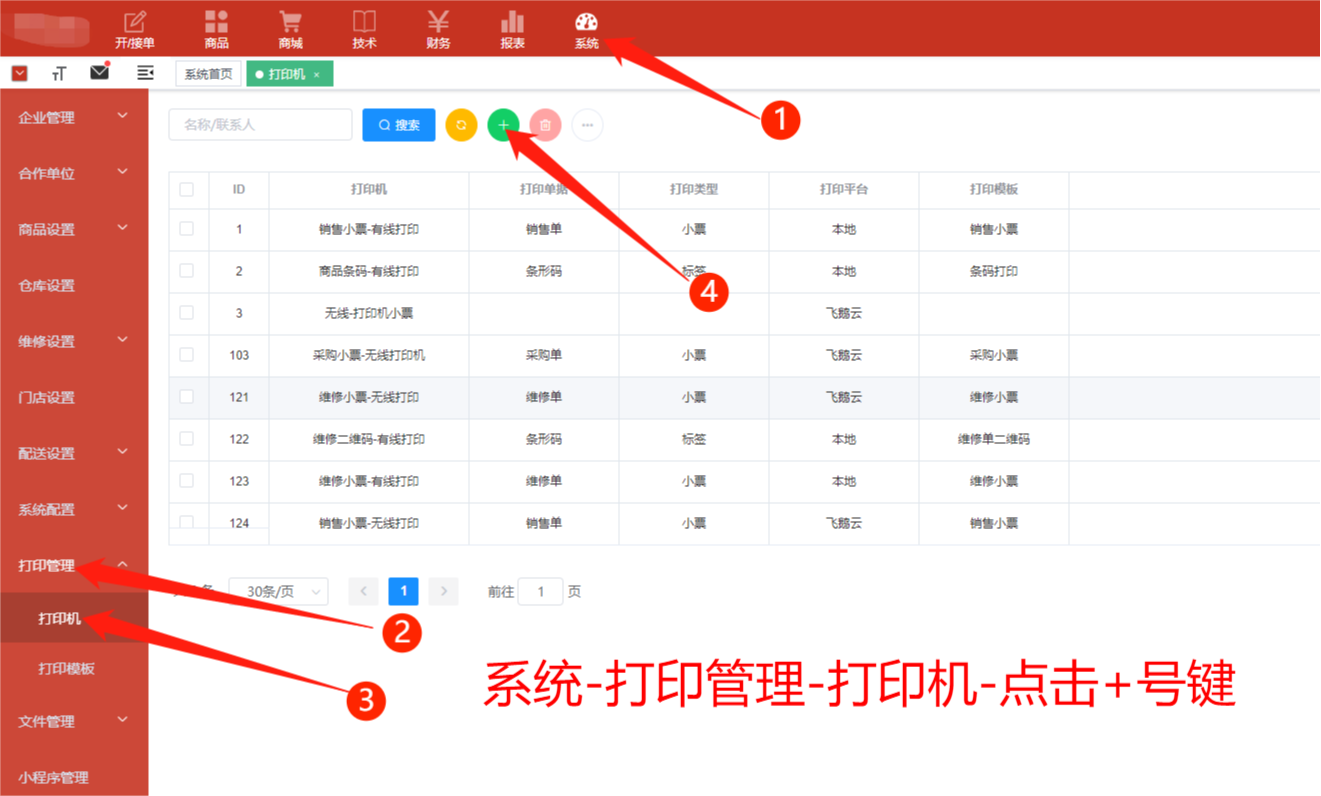Click the 打印类型 column header
Viewport: 1321px width, 796px height.
point(694,189)
